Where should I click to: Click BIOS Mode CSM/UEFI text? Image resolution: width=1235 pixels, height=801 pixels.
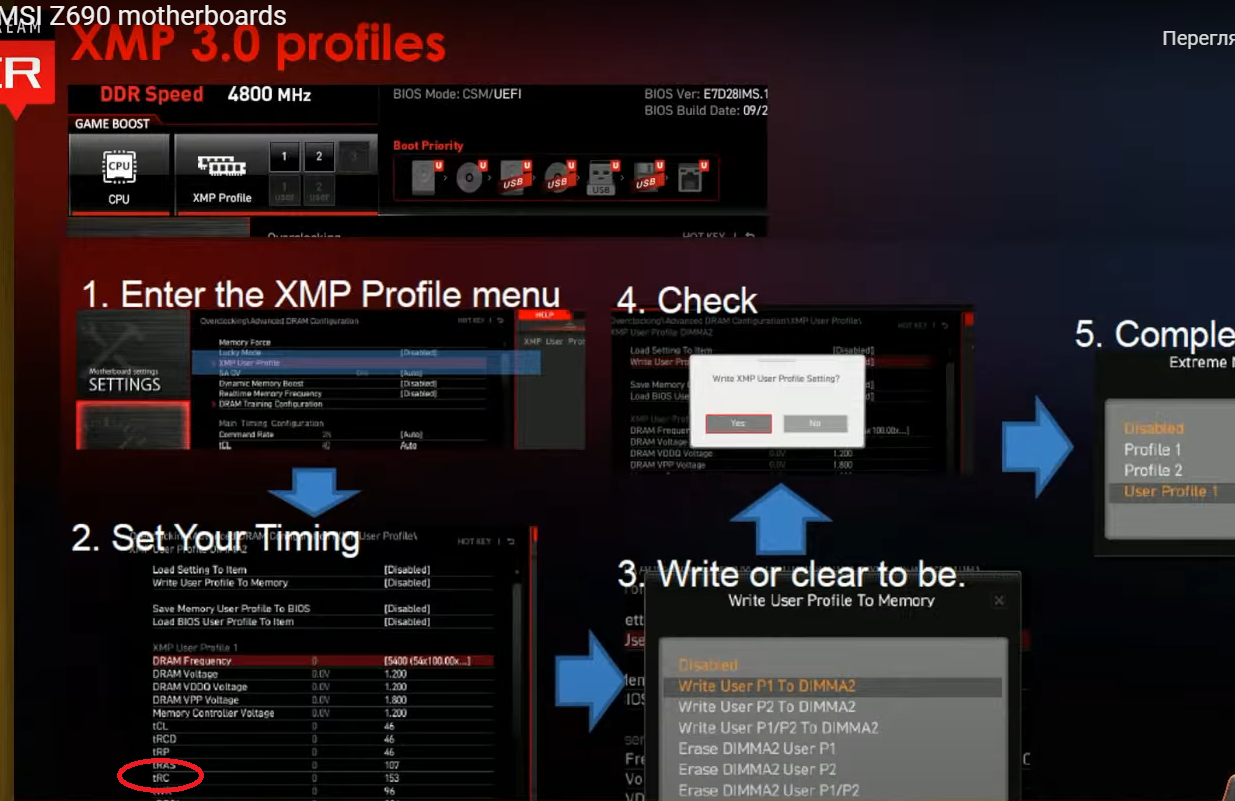pyautogui.click(x=457, y=94)
